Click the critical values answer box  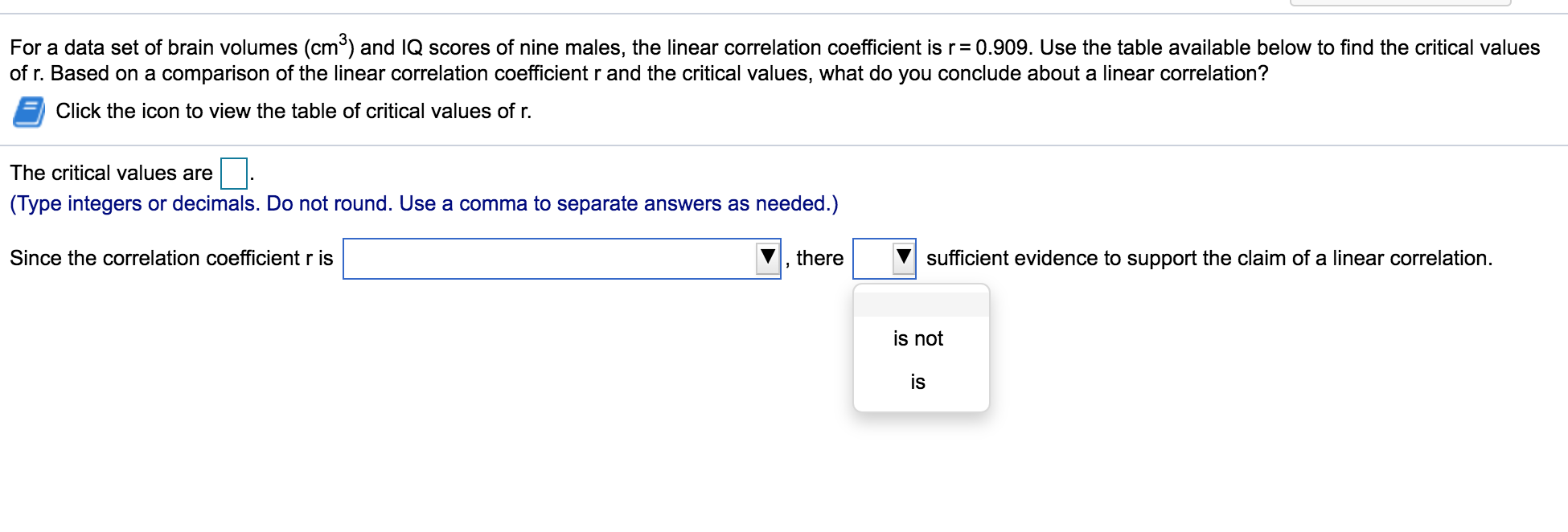click(x=232, y=172)
